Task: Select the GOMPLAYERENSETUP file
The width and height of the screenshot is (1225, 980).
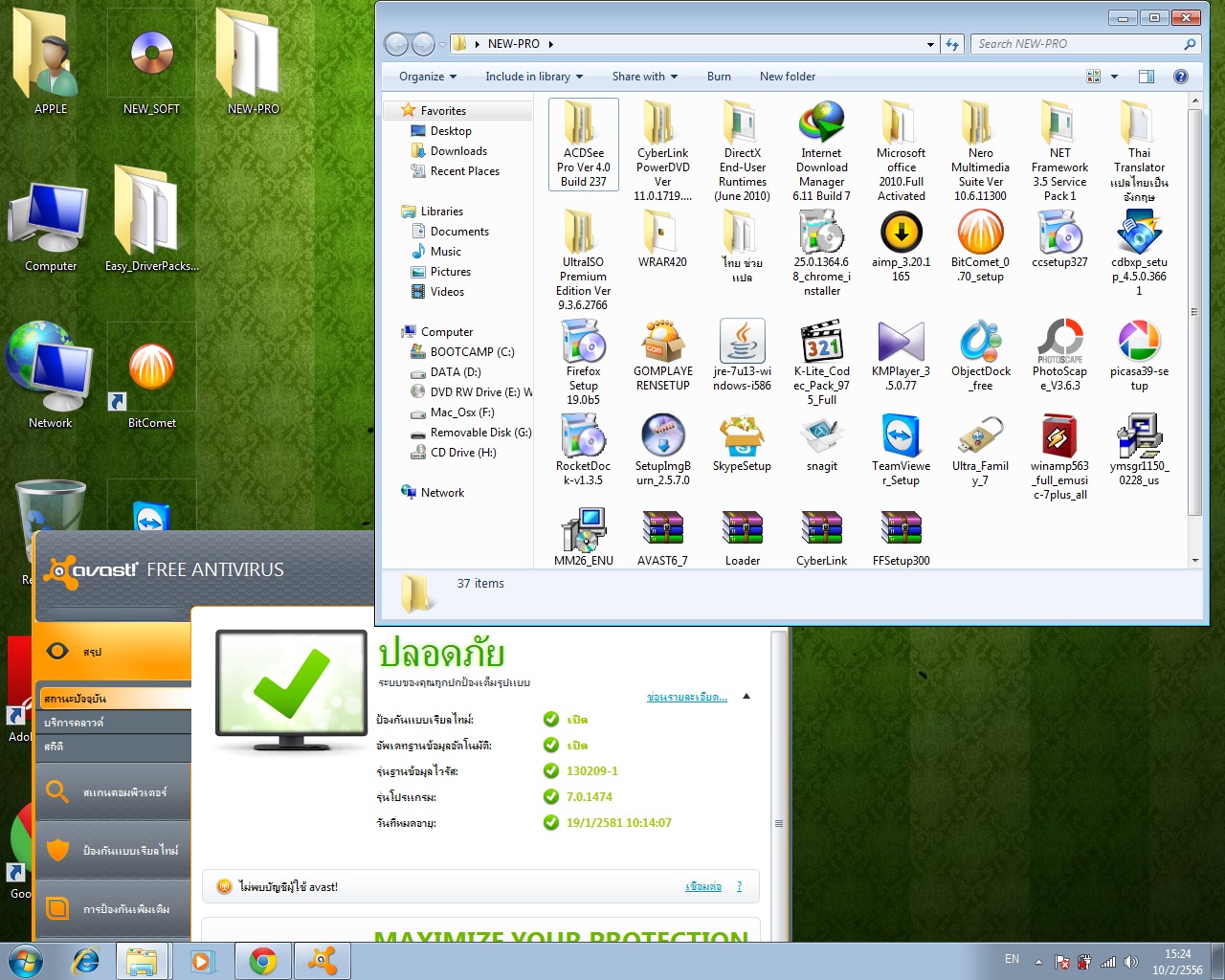Action: [663, 355]
